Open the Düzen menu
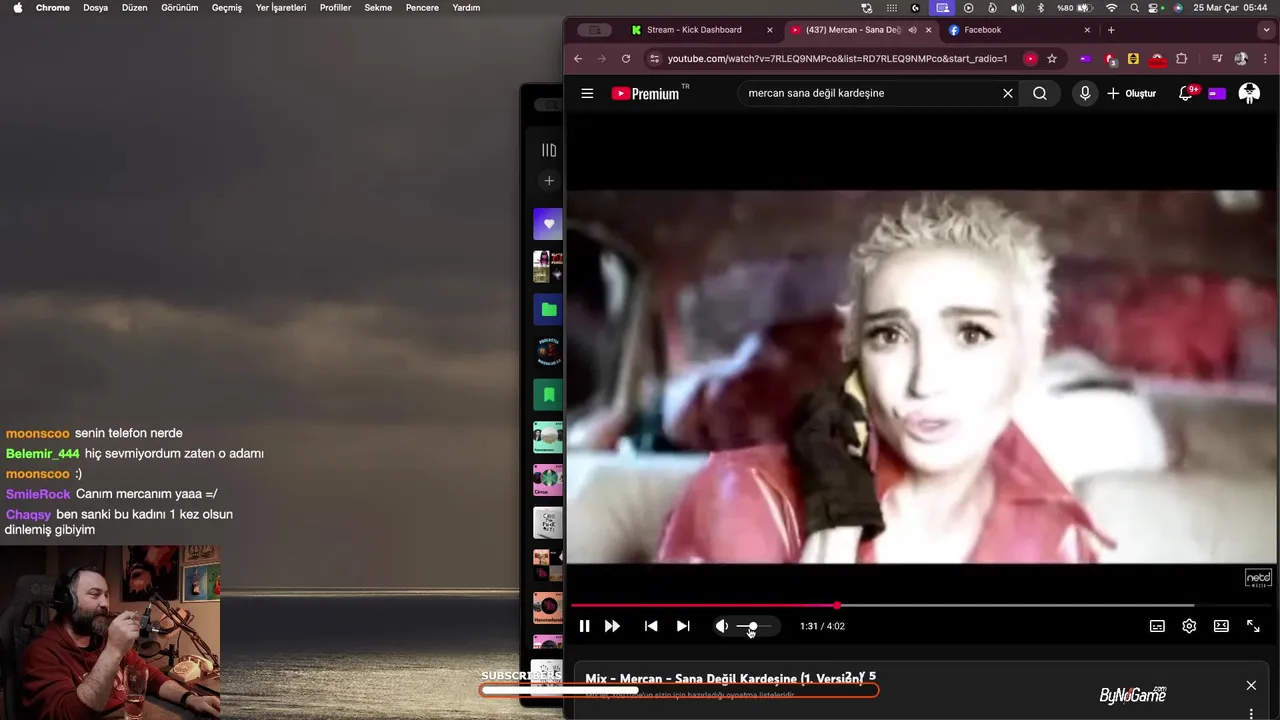Image resolution: width=1280 pixels, height=720 pixels. point(134,7)
